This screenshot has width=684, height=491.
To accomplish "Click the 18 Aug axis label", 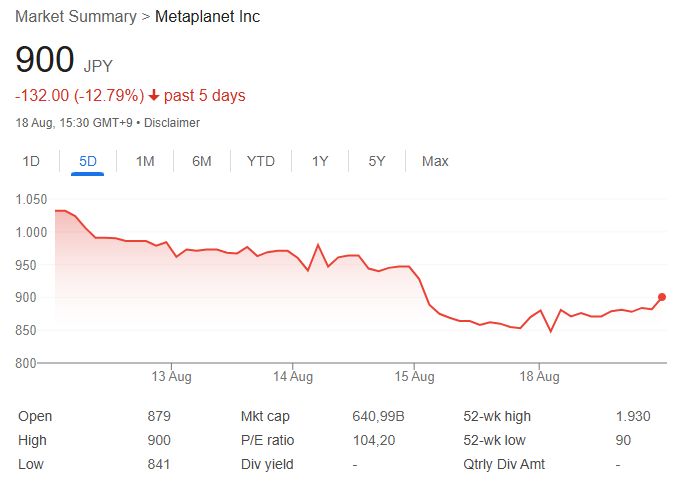I will (540, 377).
